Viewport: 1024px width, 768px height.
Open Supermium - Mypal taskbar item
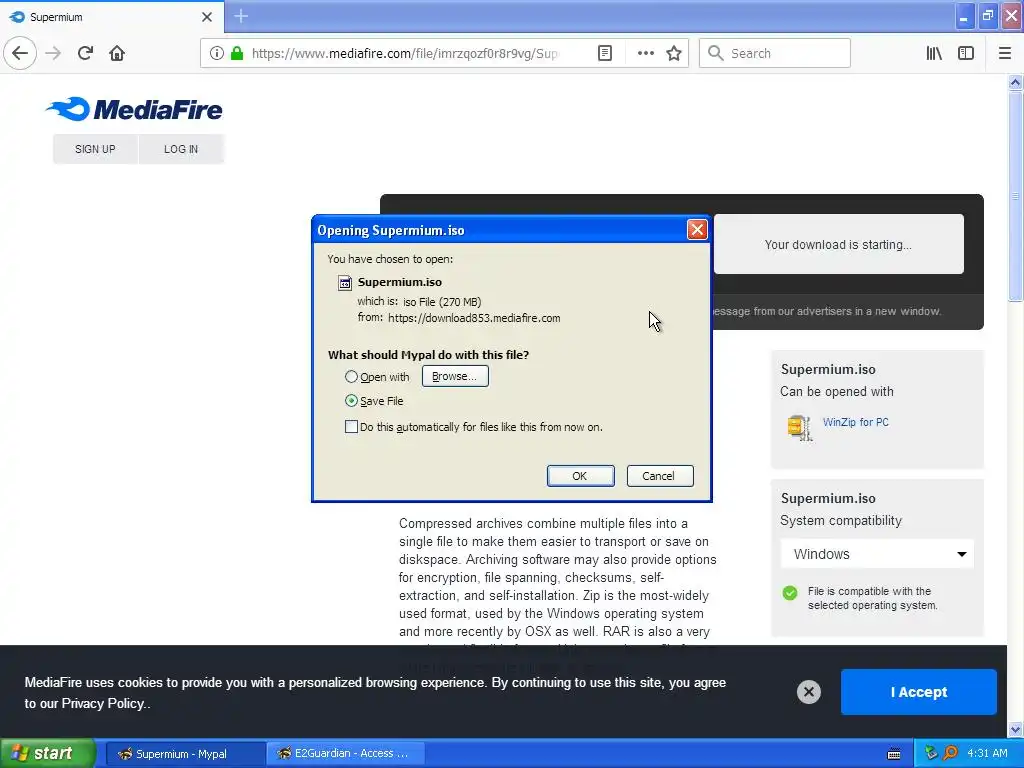185,754
